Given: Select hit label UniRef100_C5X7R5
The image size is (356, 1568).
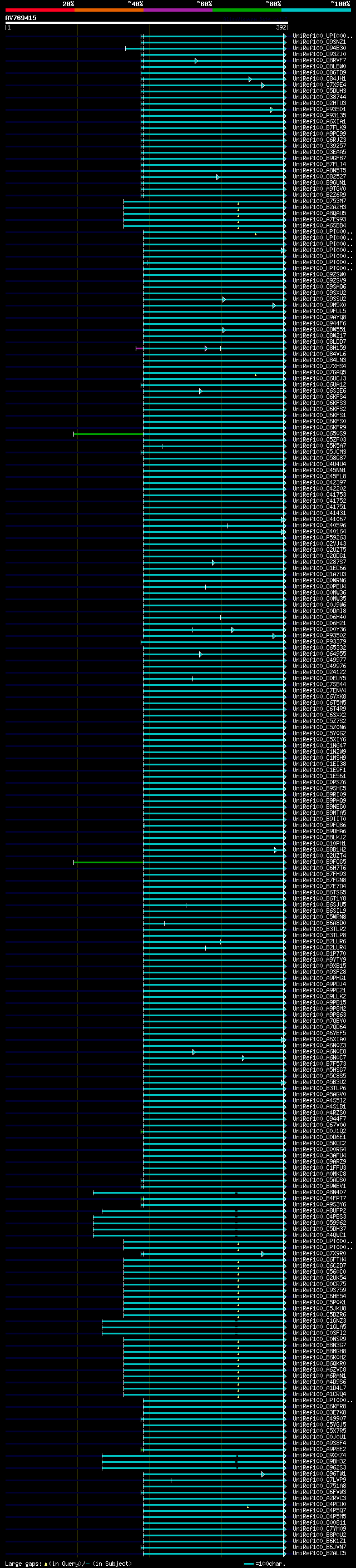Looking at the screenshot, I should tap(319, 1431).
